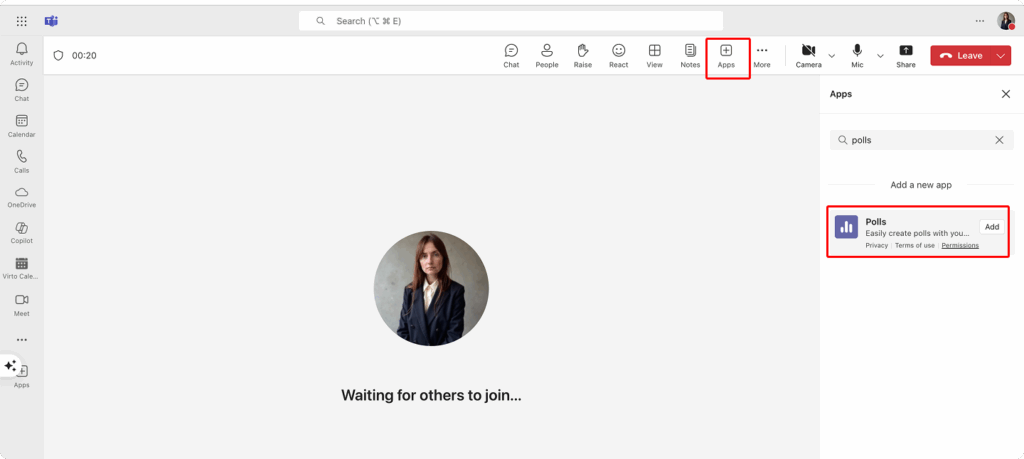Click the top Search bar

coord(510,21)
